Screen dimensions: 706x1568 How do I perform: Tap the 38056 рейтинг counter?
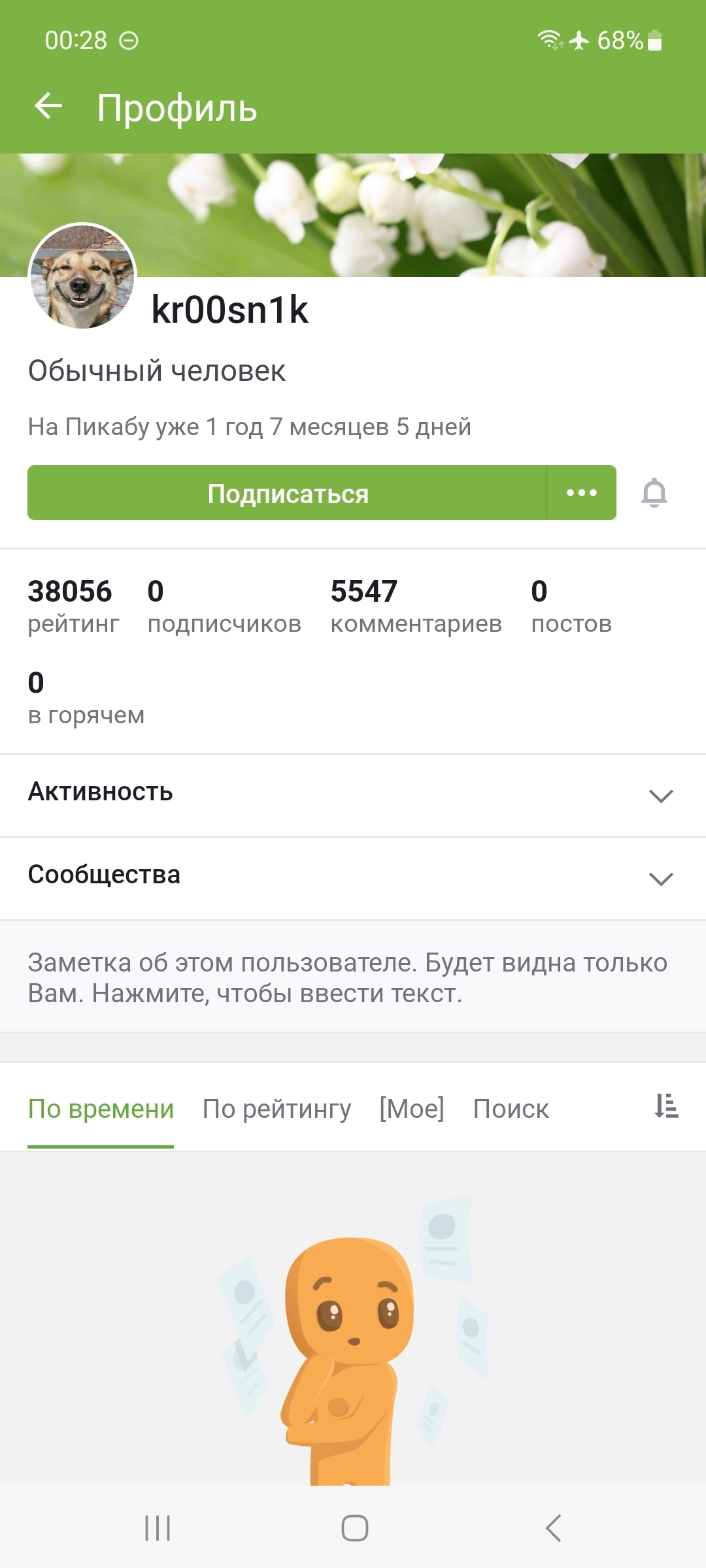[73, 606]
